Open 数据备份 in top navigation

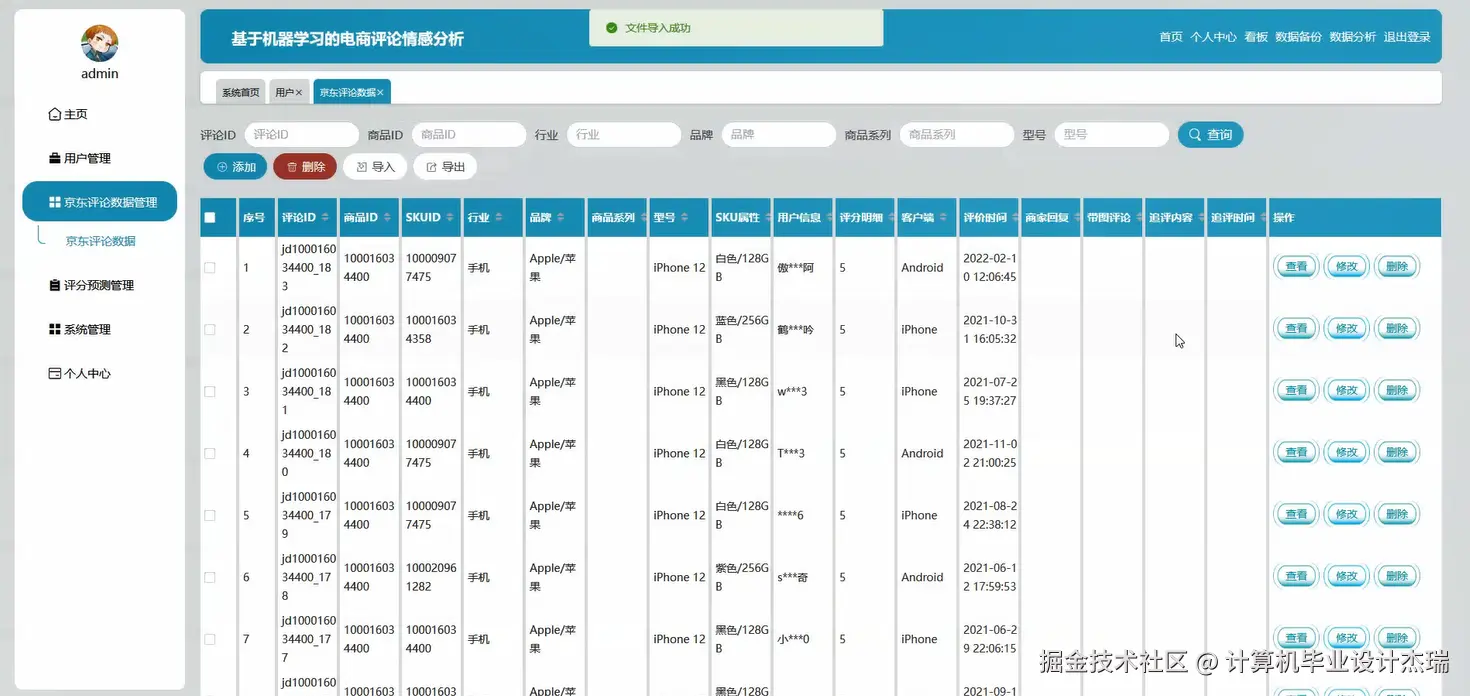coord(1298,37)
